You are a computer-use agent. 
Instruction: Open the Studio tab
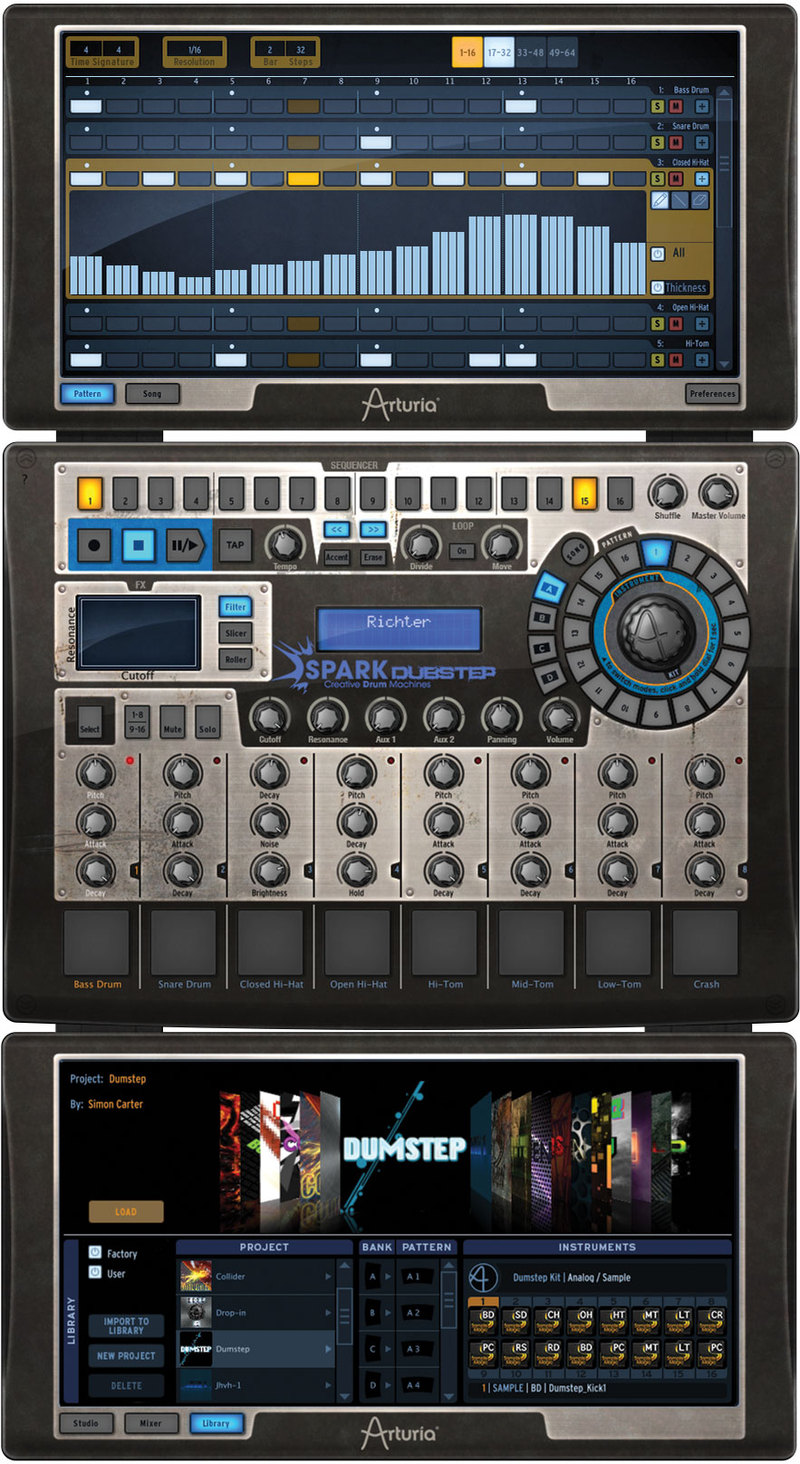coord(86,1422)
